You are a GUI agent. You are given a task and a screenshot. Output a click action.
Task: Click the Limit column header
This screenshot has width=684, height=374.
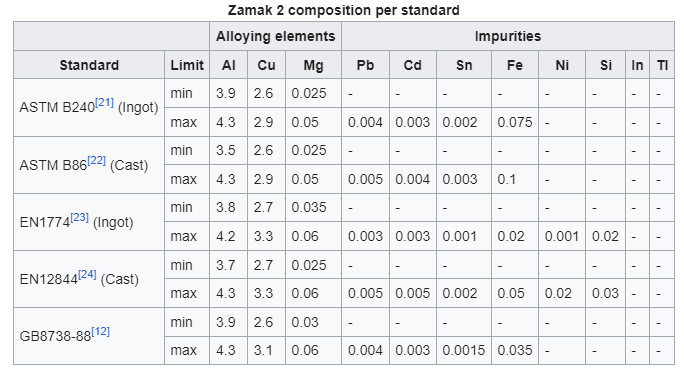pyautogui.click(x=187, y=65)
